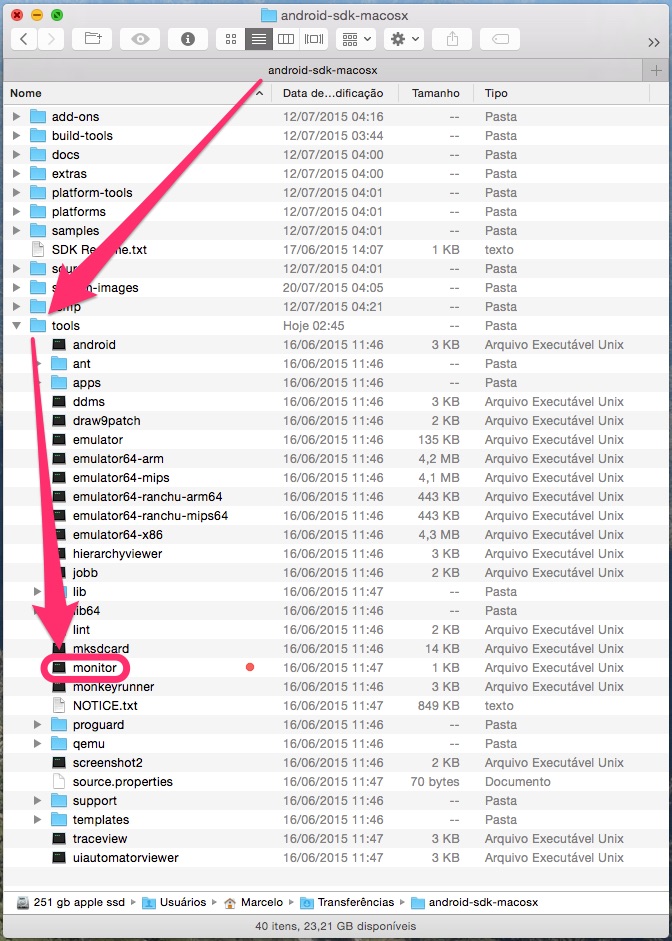Click the red tag dot on monitor

(250, 667)
